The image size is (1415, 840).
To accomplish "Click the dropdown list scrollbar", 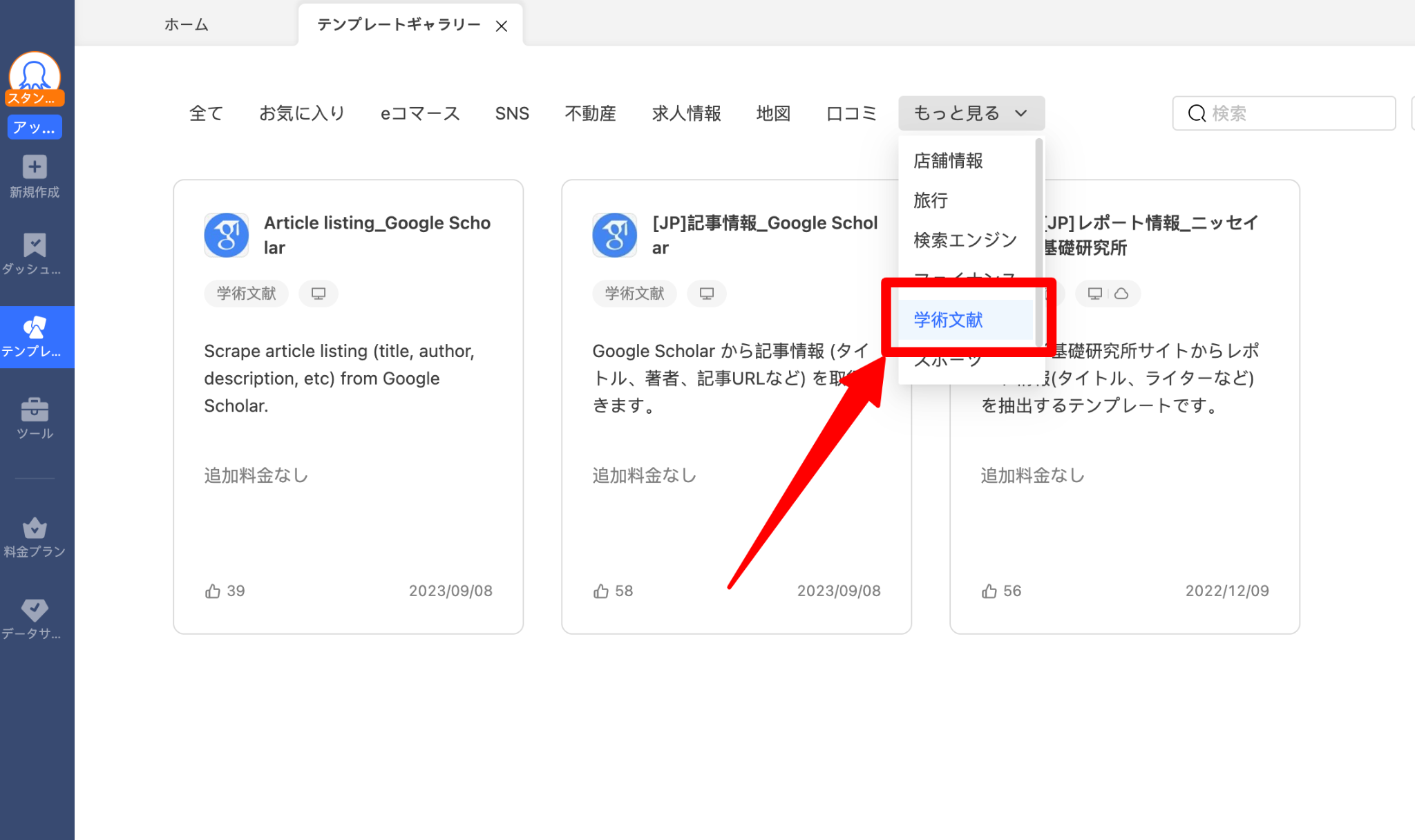I will pos(1038,242).
